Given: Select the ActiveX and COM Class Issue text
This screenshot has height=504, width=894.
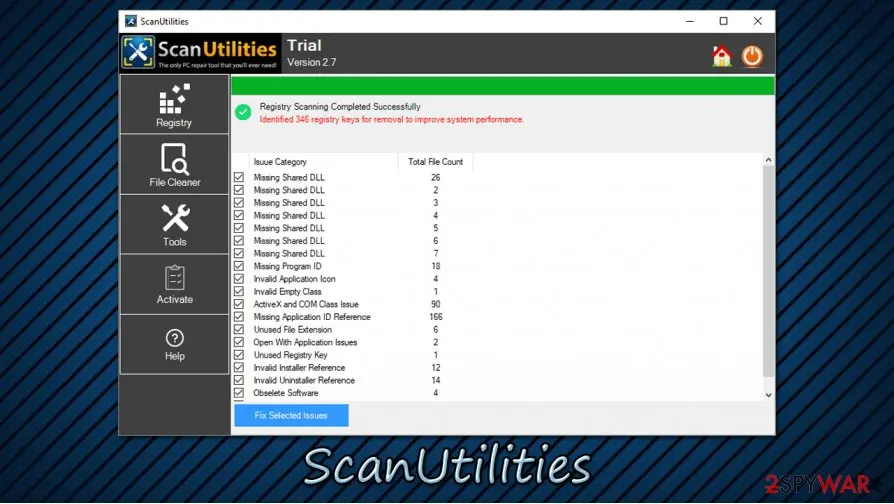Looking at the screenshot, I should (306, 304).
